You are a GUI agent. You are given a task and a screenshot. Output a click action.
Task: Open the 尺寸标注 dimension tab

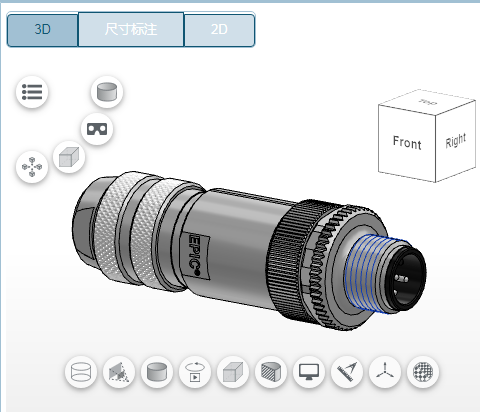[131, 29]
